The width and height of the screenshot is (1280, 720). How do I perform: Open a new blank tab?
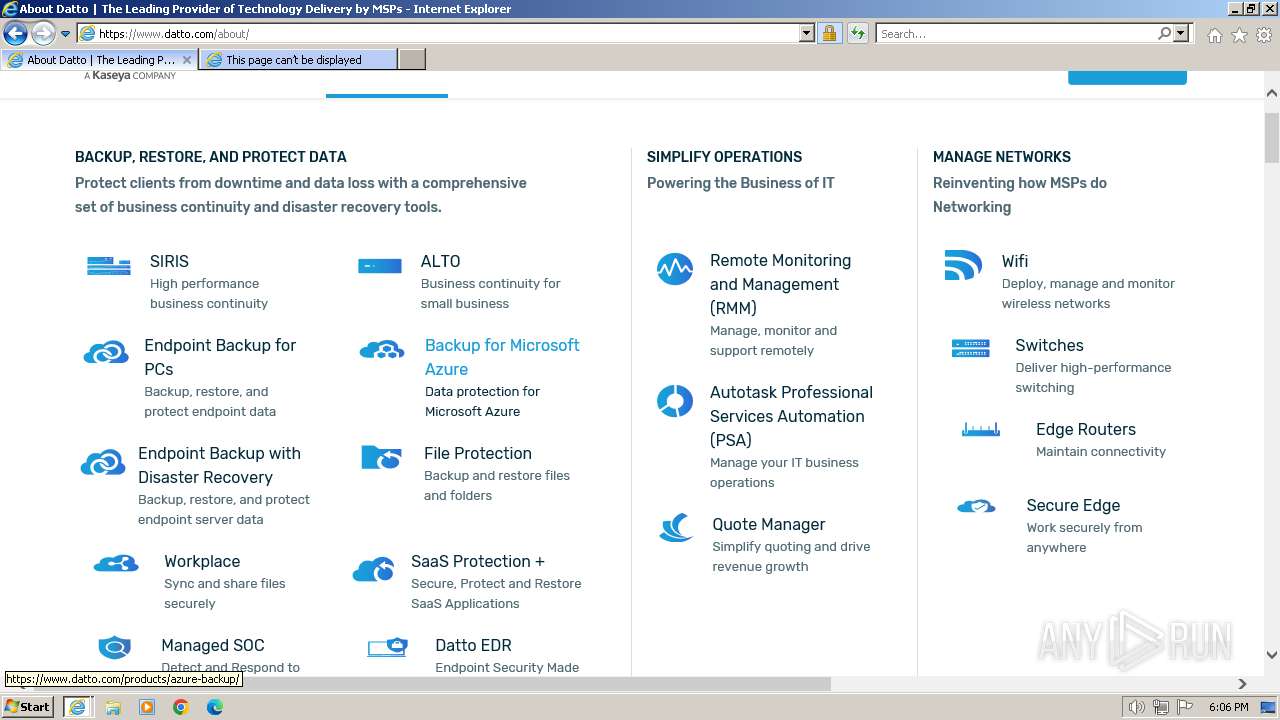[412, 60]
